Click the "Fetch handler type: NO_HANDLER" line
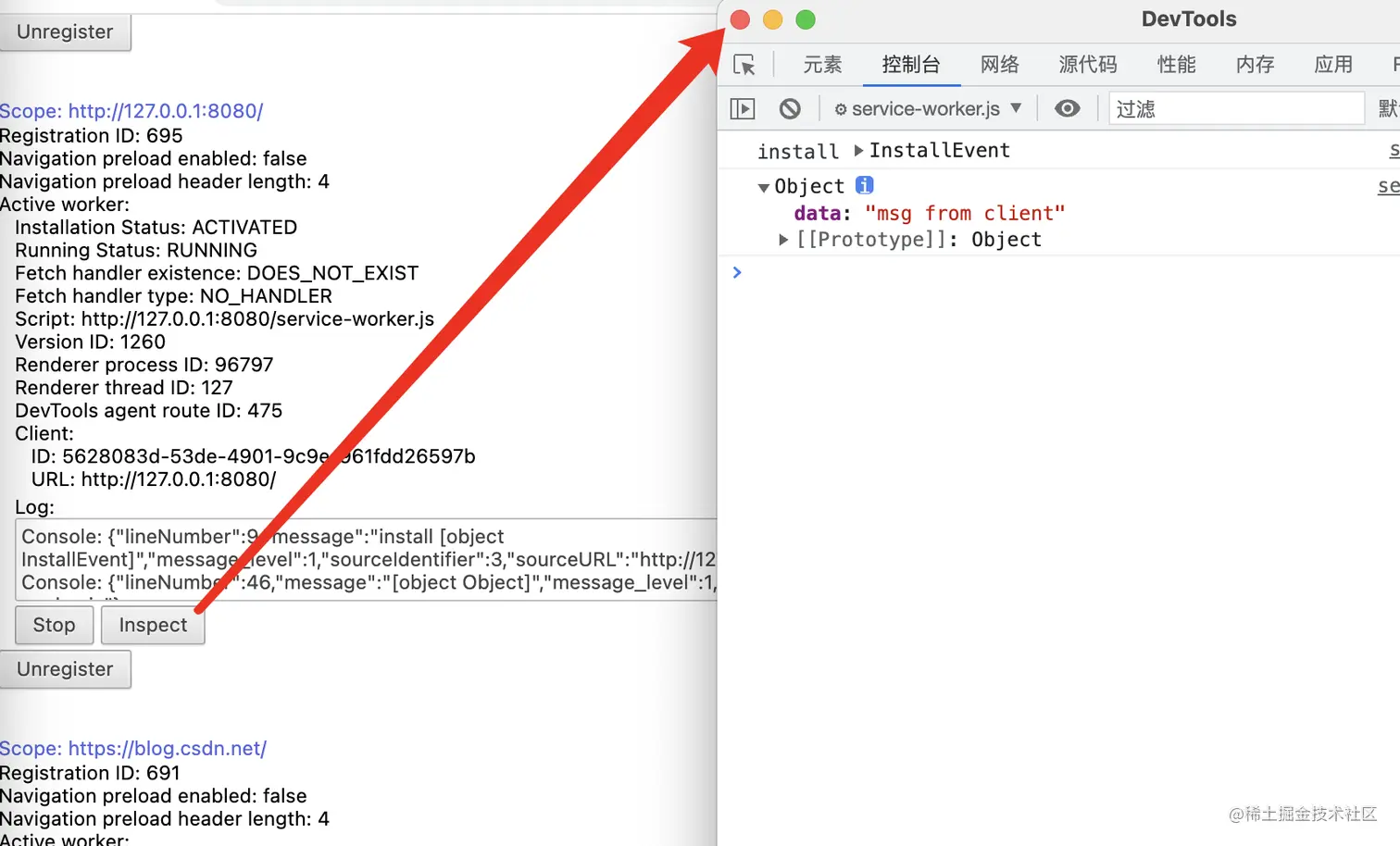Viewport: 1400px width, 846px height. 173,296
